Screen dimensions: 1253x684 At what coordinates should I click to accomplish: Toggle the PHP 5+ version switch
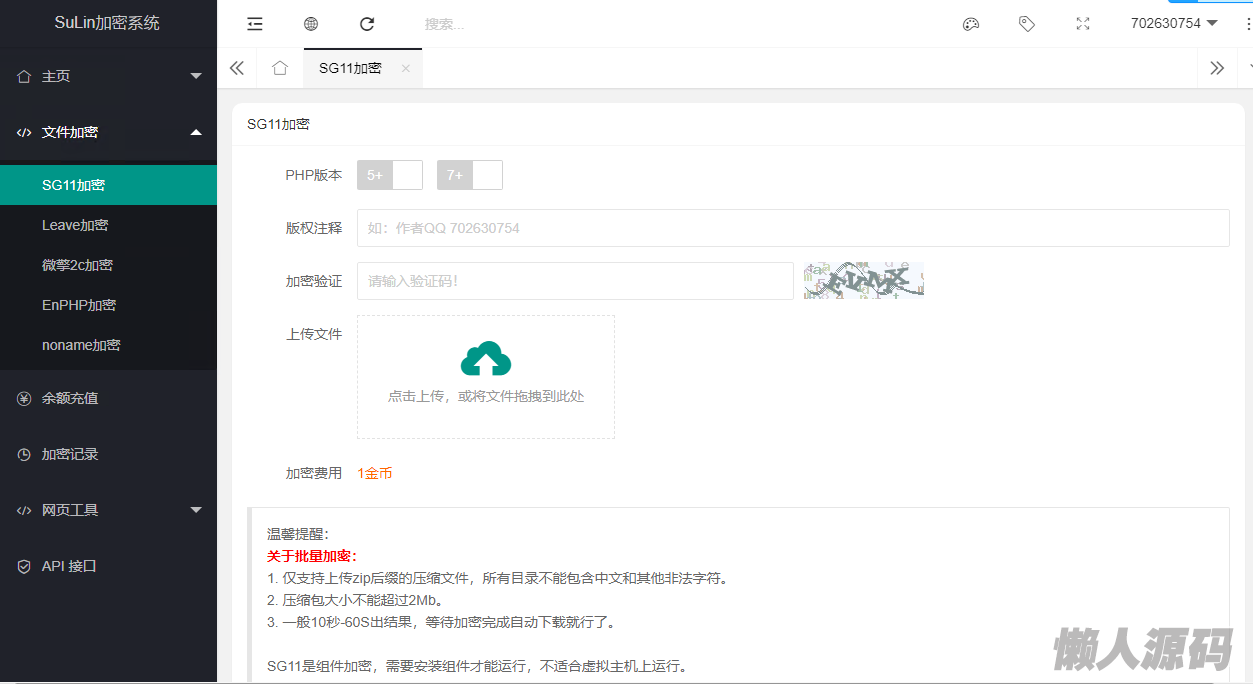pyautogui.click(x=390, y=175)
